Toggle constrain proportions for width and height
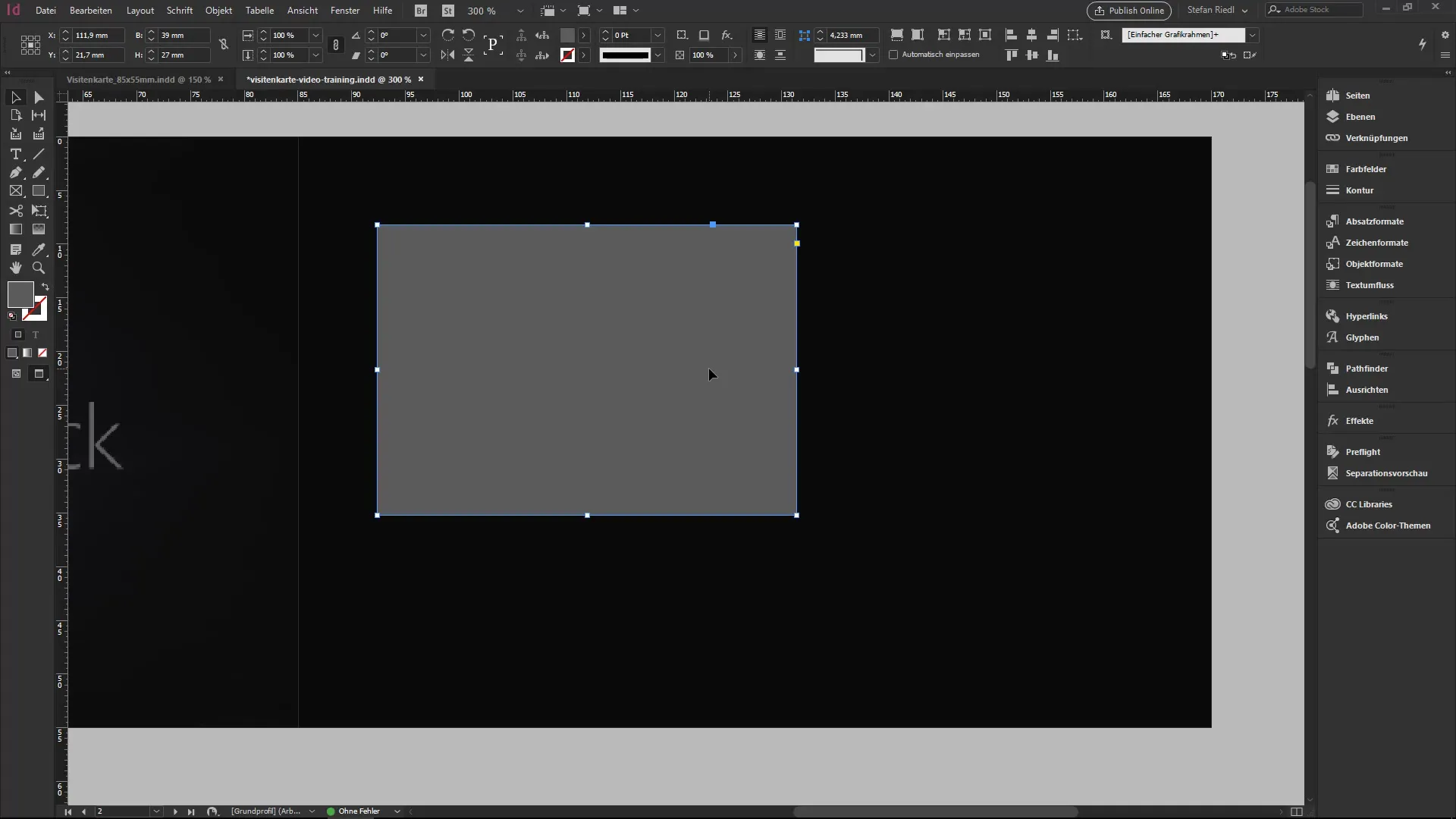The height and width of the screenshot is (819, 1456). [x=224, y=45]
